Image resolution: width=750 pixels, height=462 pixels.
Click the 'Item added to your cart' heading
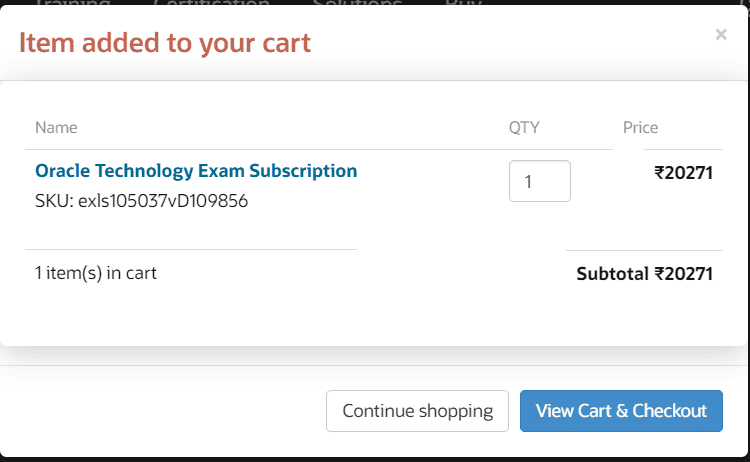(165, 42)
